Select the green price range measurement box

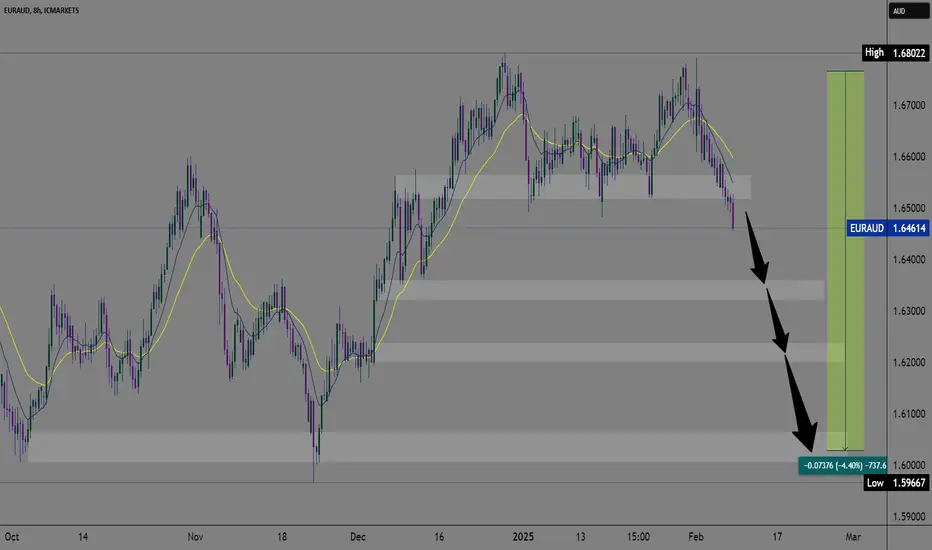[845, 260]
